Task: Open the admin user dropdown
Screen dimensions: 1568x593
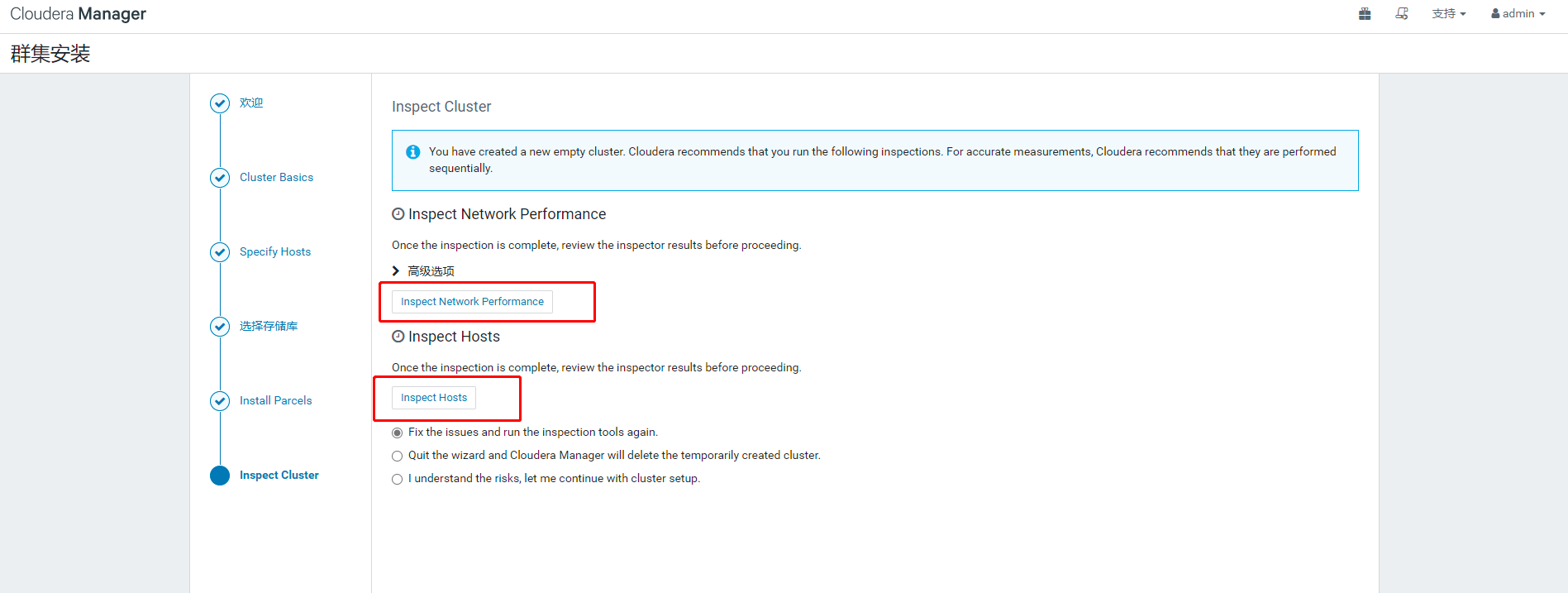Action: coord(1518,13)
